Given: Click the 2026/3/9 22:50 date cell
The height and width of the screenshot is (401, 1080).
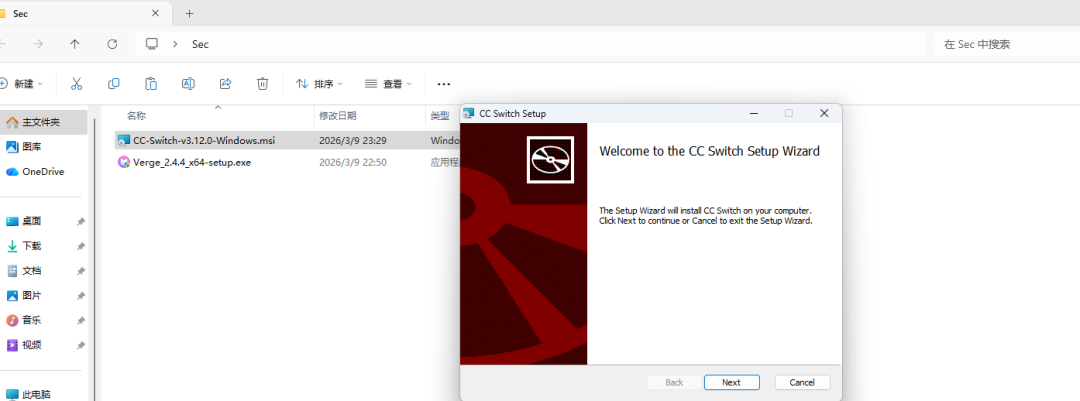Looking at the screenshot, I should pyautogui.click(x=353, y=163).
